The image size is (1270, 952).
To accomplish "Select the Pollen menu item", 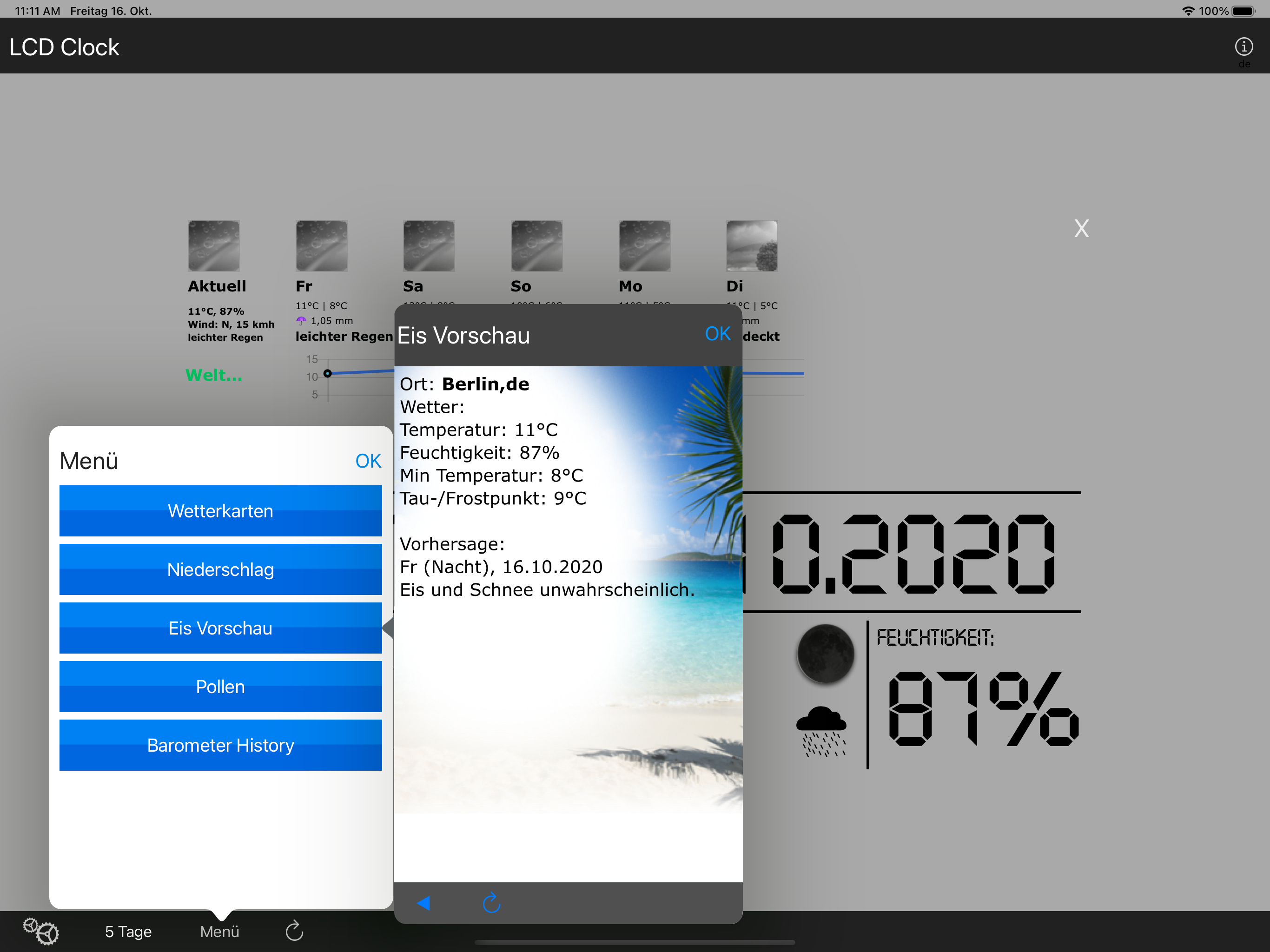I will tap(220, 687).
